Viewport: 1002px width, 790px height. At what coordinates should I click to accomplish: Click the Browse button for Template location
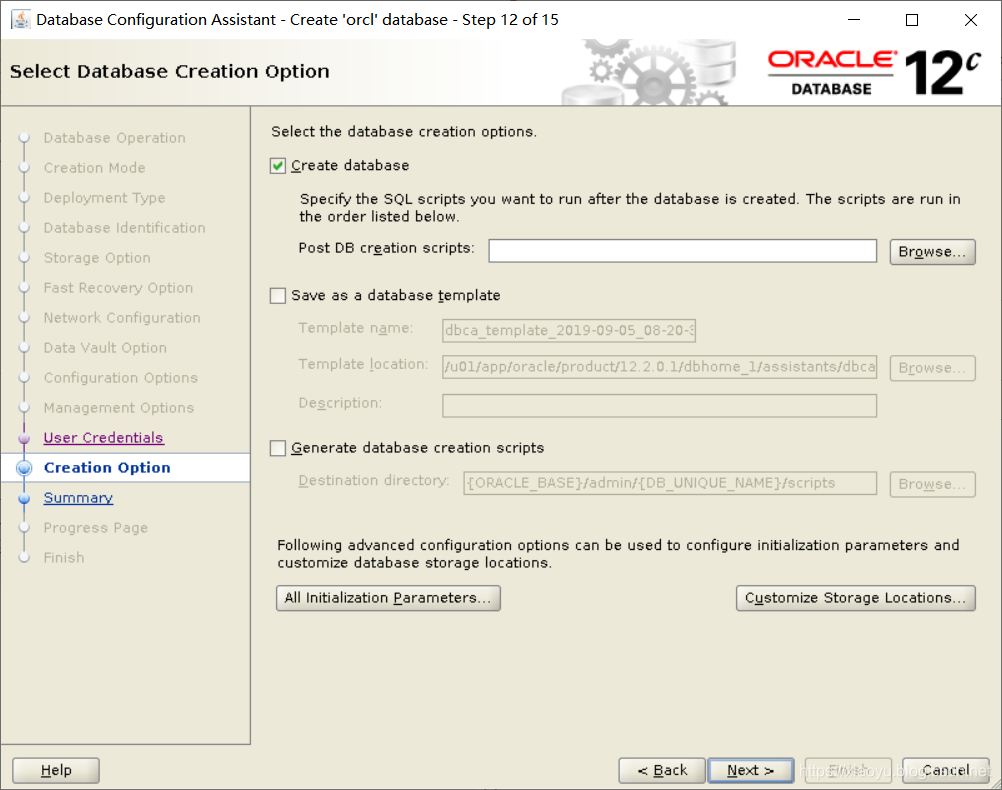click(932, 368)
